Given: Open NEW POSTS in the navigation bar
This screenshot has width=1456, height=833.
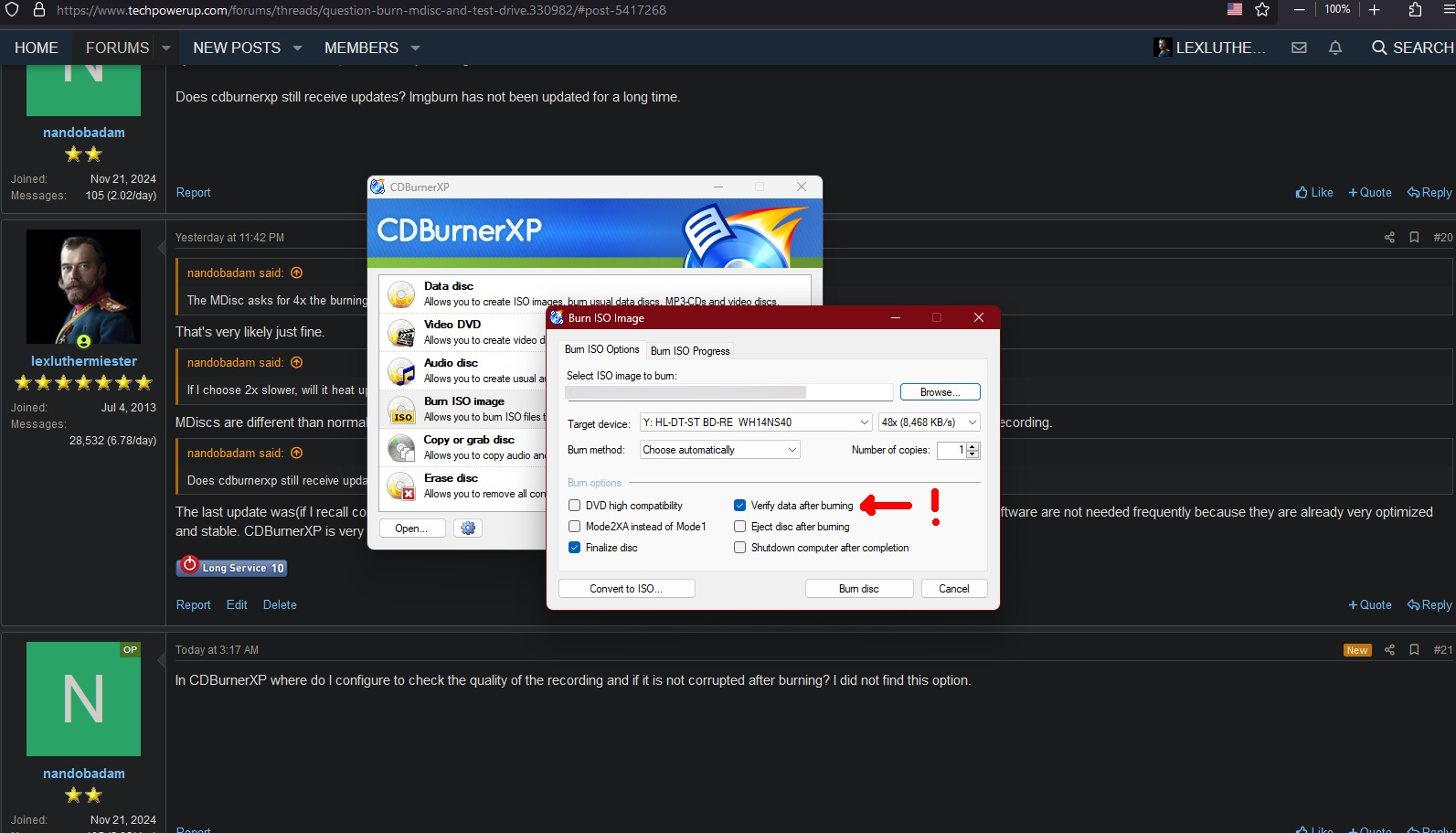Looking at the screenshot, I should 237,48.
